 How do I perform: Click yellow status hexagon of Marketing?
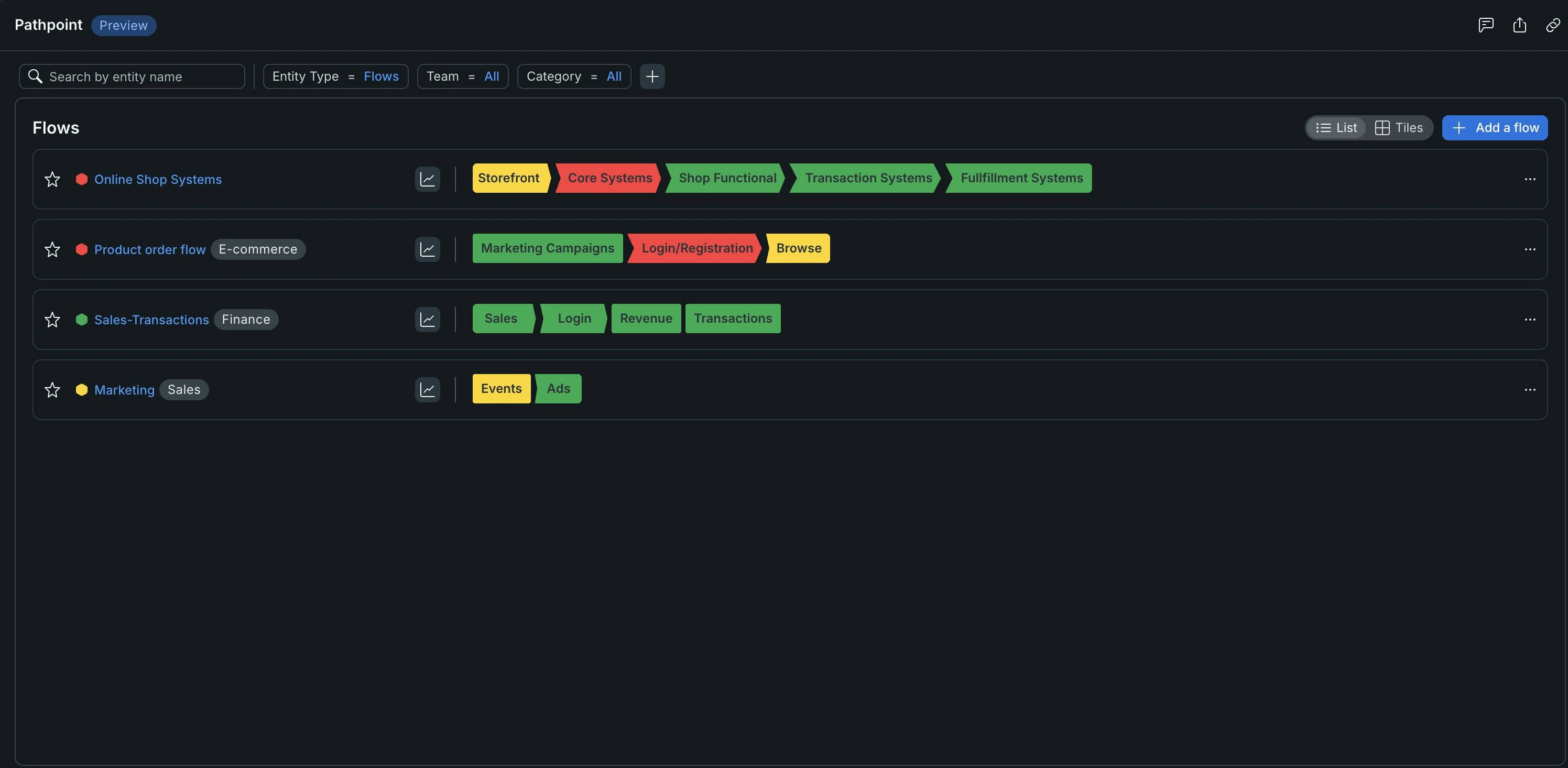[82, 389]
